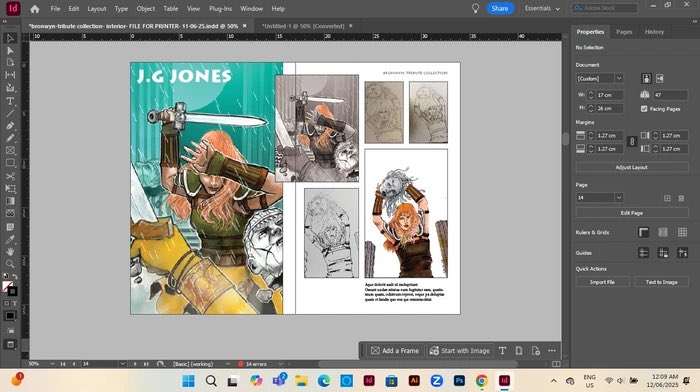Set landscape page orientation

coord(660,79)
